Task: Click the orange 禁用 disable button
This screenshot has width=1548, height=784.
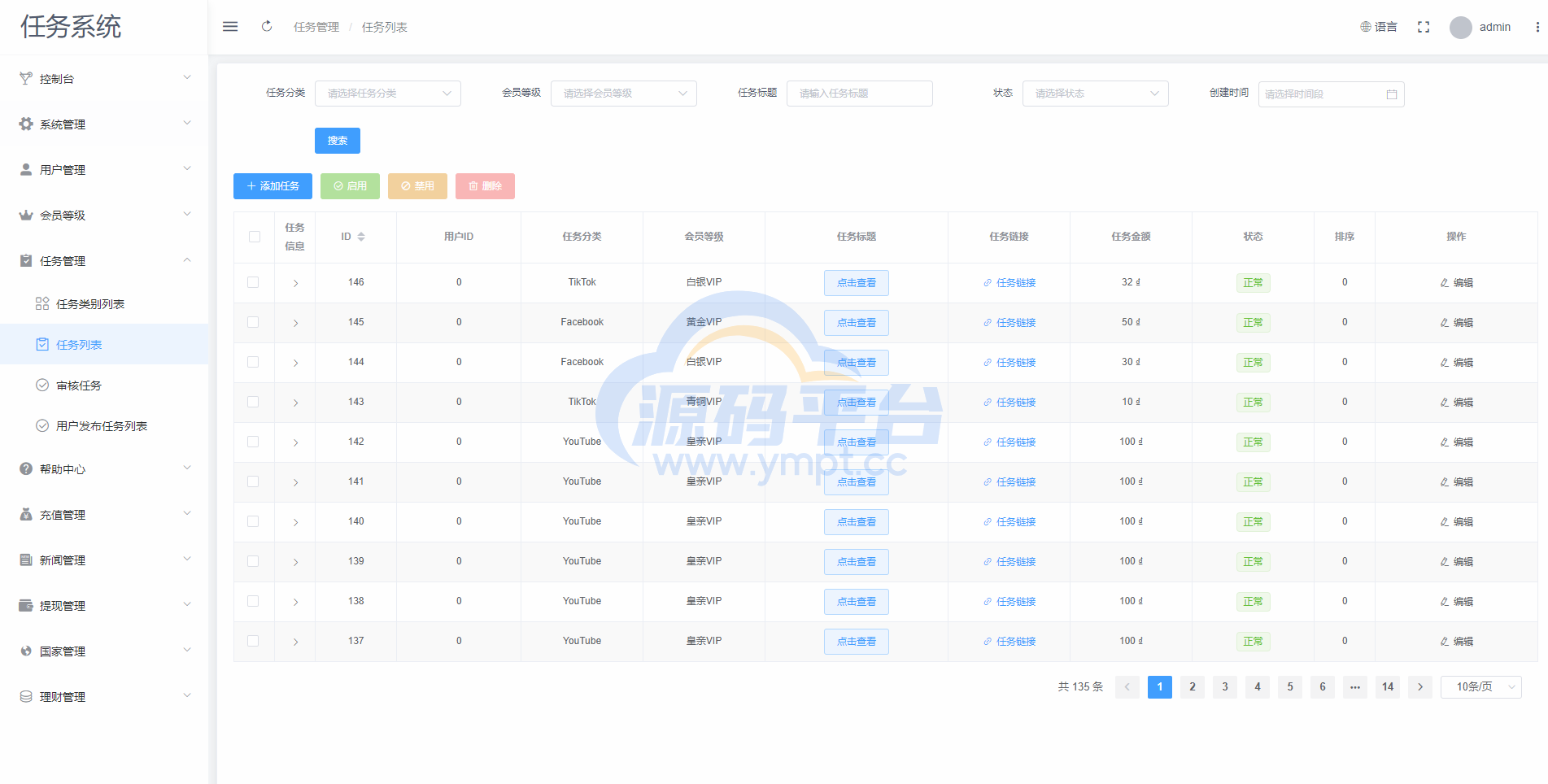Action: coord(417,186)
